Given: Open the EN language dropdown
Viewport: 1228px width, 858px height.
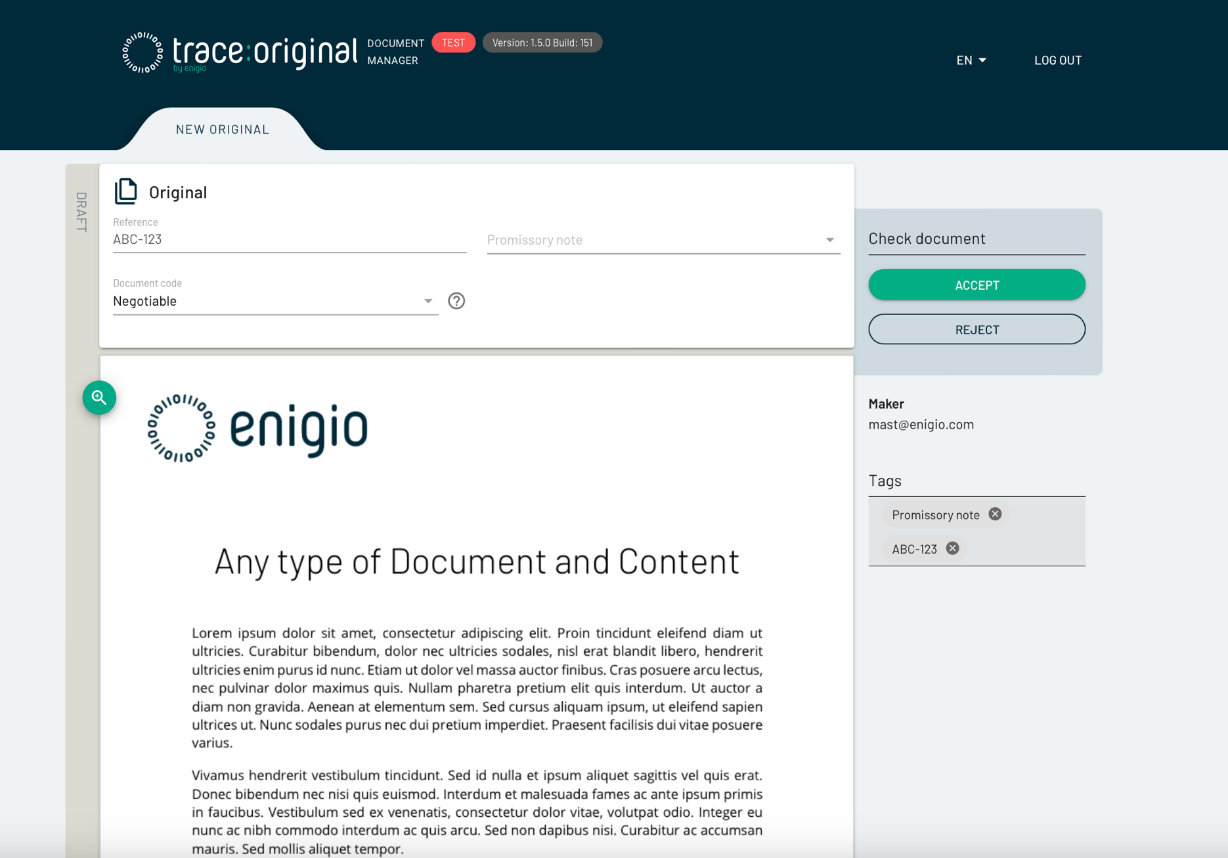Looking at the screenshot, I should click(x=971, y=60).
